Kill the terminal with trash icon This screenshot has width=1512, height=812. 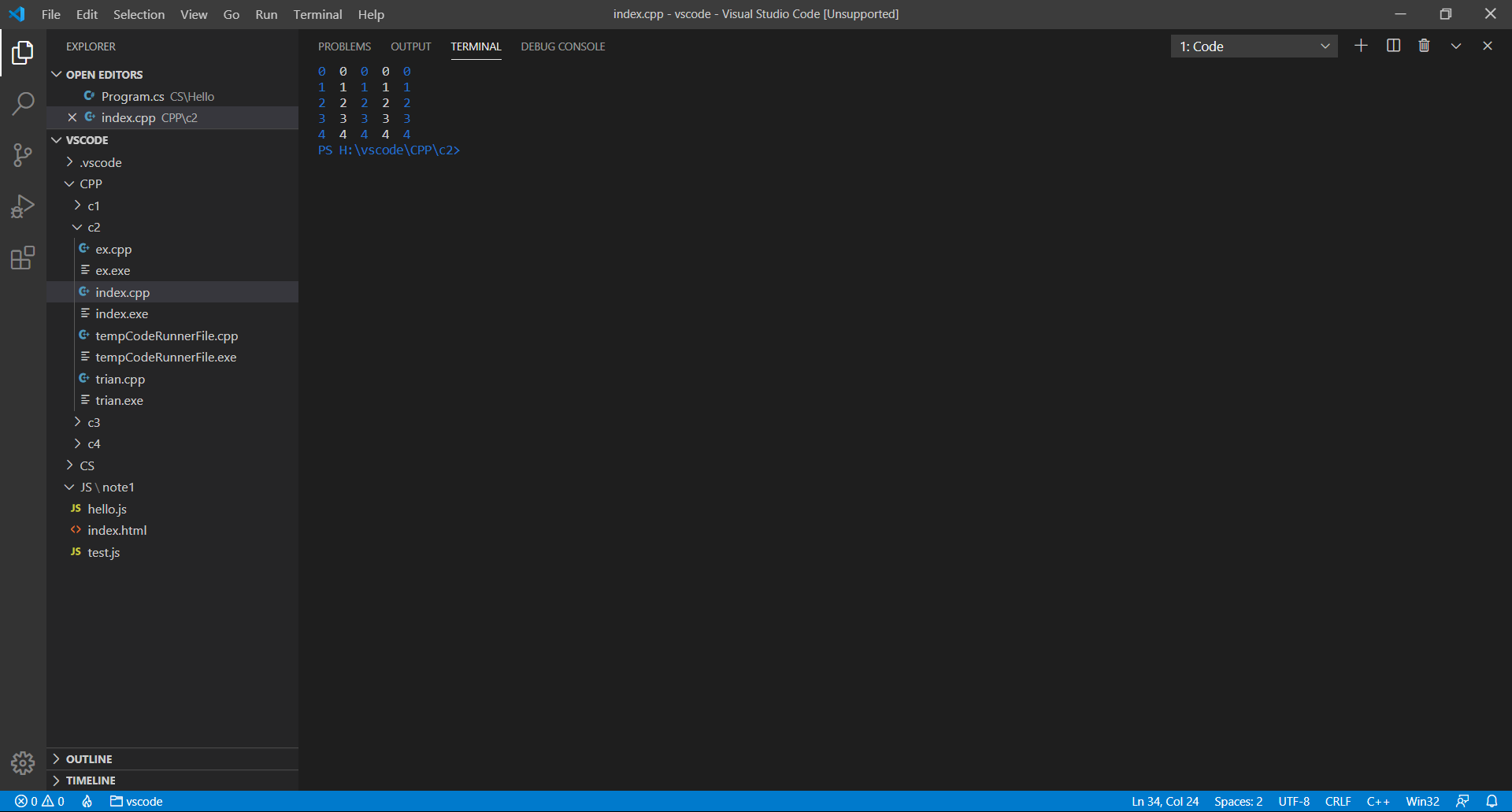click(1424, 46)
